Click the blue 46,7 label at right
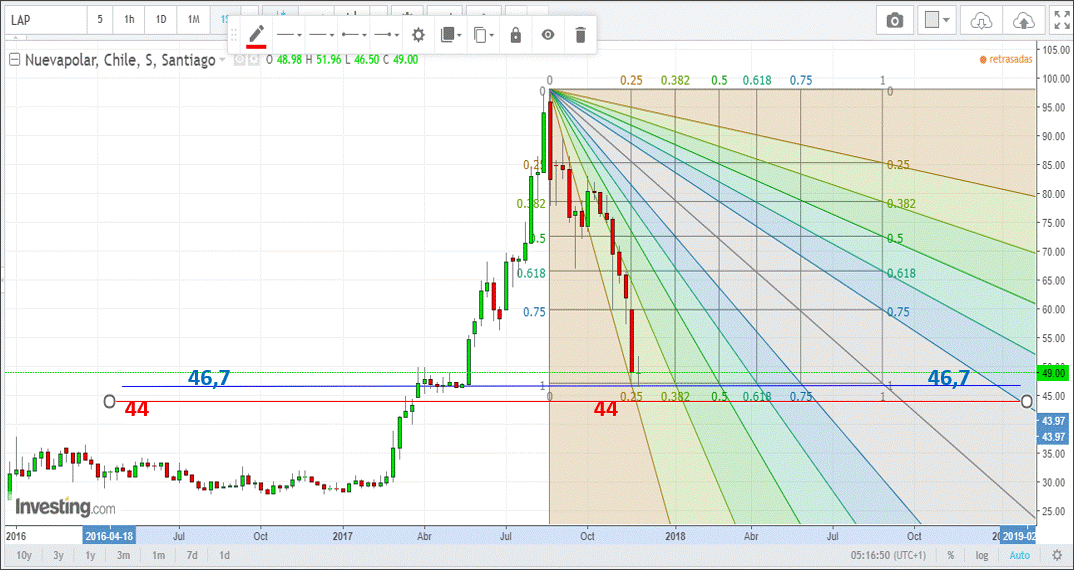Viewport: 1074px width, 570px height. tap(949, 378)
